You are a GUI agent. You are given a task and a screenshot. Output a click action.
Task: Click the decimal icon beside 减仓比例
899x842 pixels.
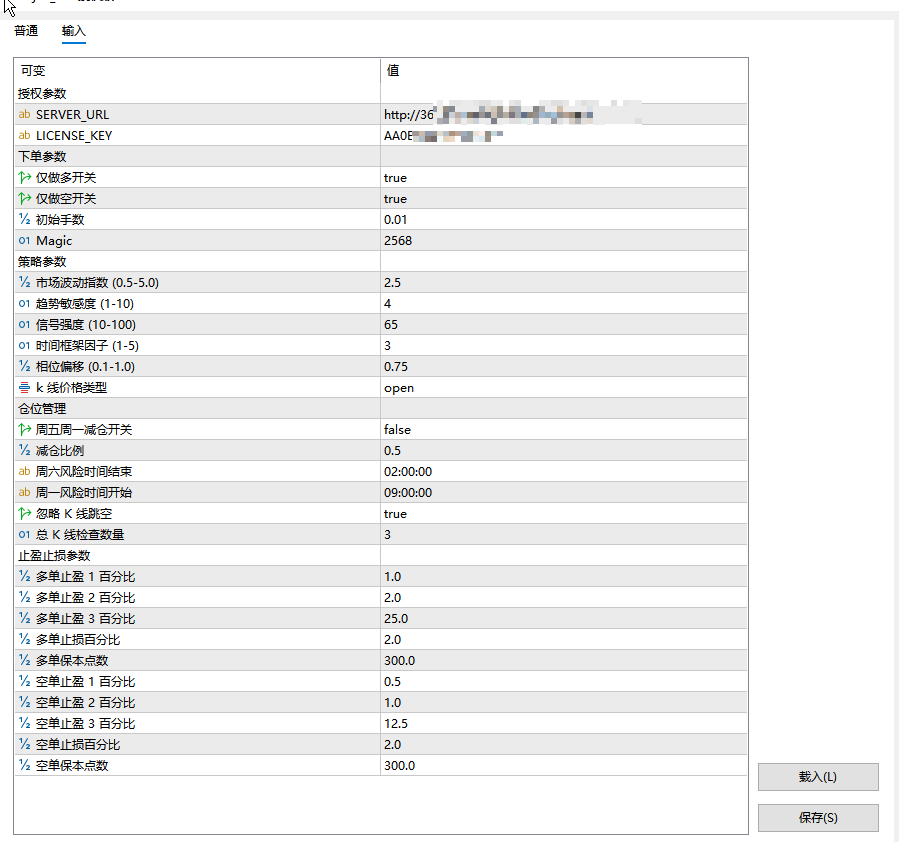coord(25,451)
